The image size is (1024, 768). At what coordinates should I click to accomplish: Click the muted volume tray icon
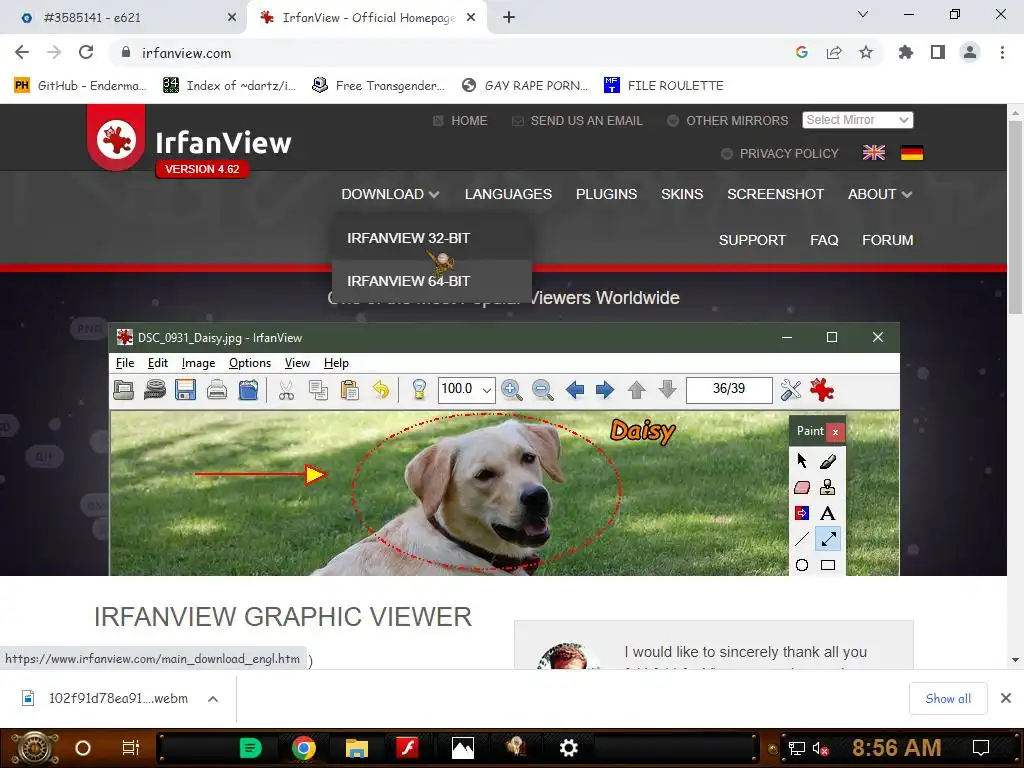[x=821, y=748]
